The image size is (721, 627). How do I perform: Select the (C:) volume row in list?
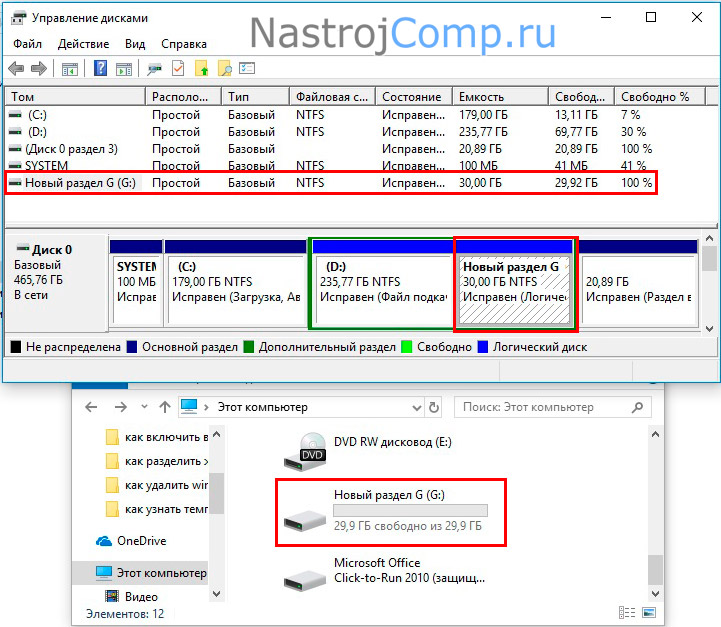tap(331, 115)
